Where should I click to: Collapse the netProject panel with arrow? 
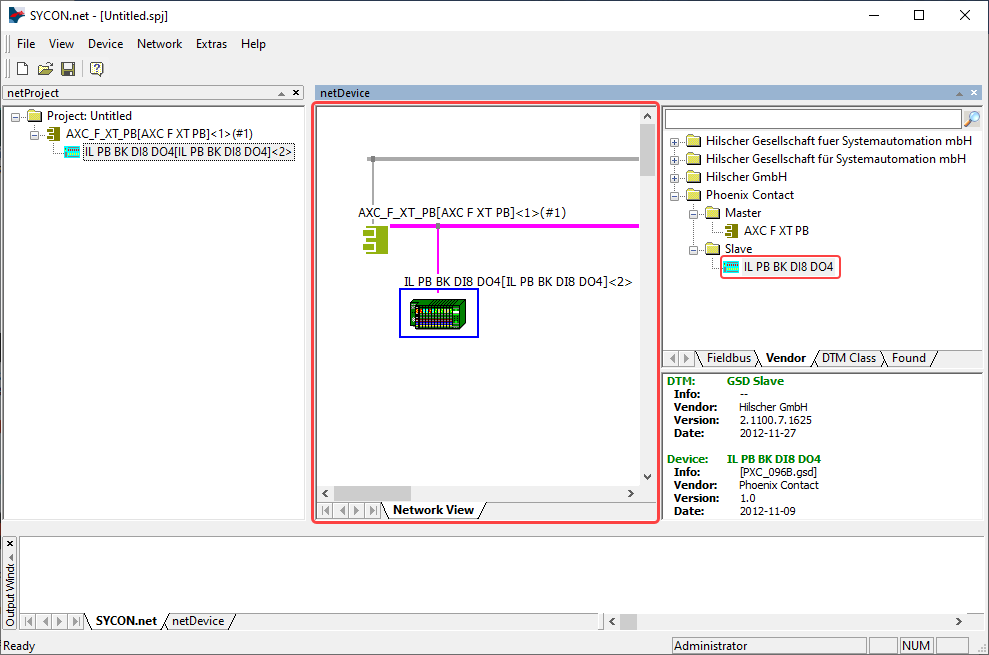point(281,93)
